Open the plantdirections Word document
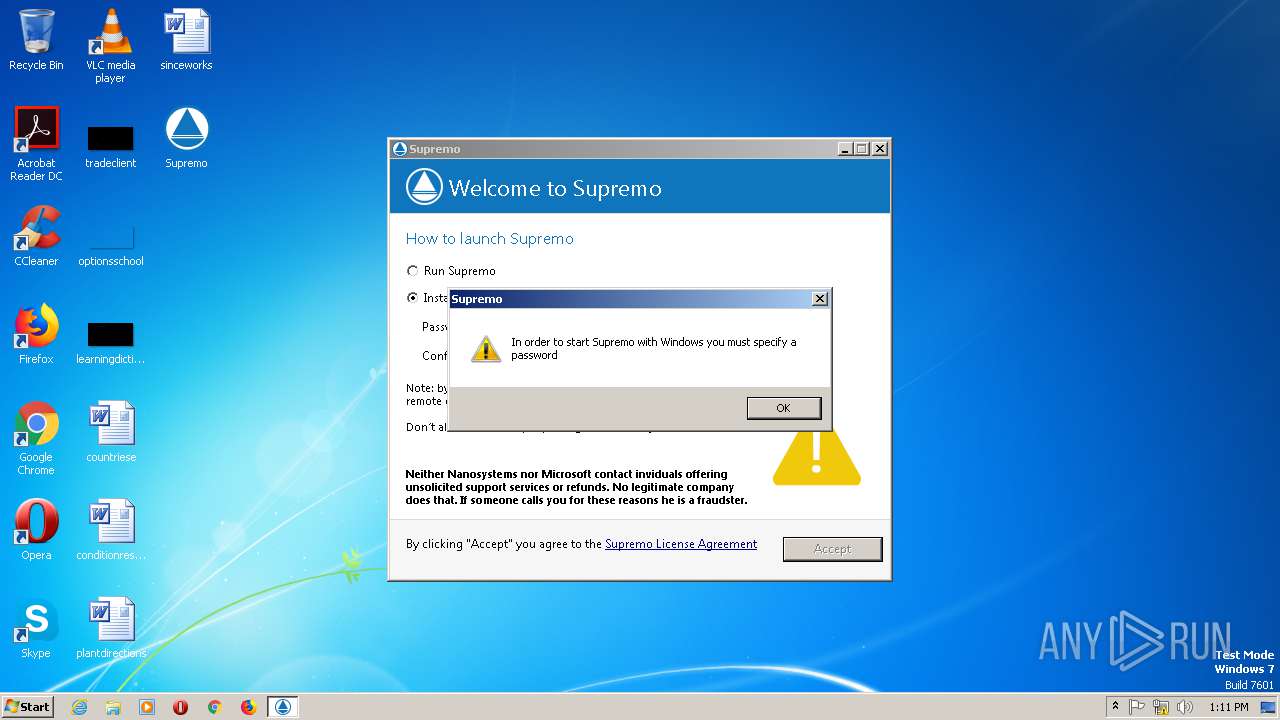The image size is (1280, 720). pos(110,628)
